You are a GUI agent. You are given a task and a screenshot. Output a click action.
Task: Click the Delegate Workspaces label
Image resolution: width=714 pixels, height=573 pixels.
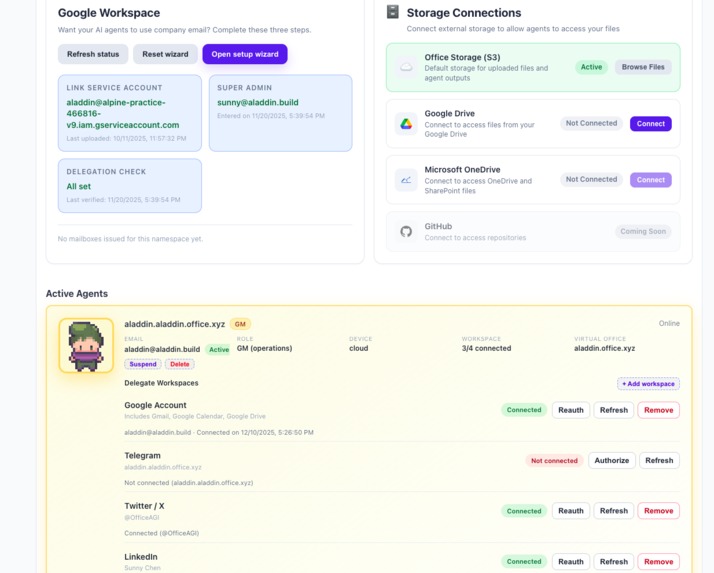pos(161,383)
